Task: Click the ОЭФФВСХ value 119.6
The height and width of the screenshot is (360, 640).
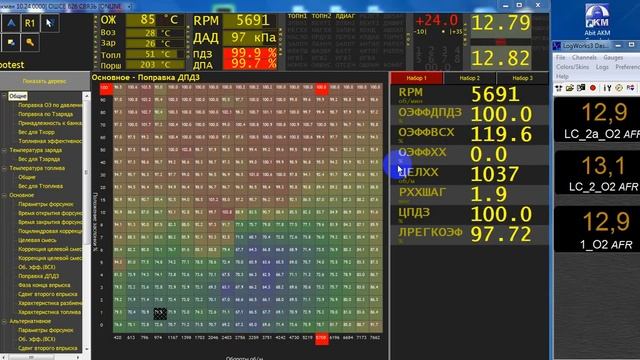Action: (501, 134)
